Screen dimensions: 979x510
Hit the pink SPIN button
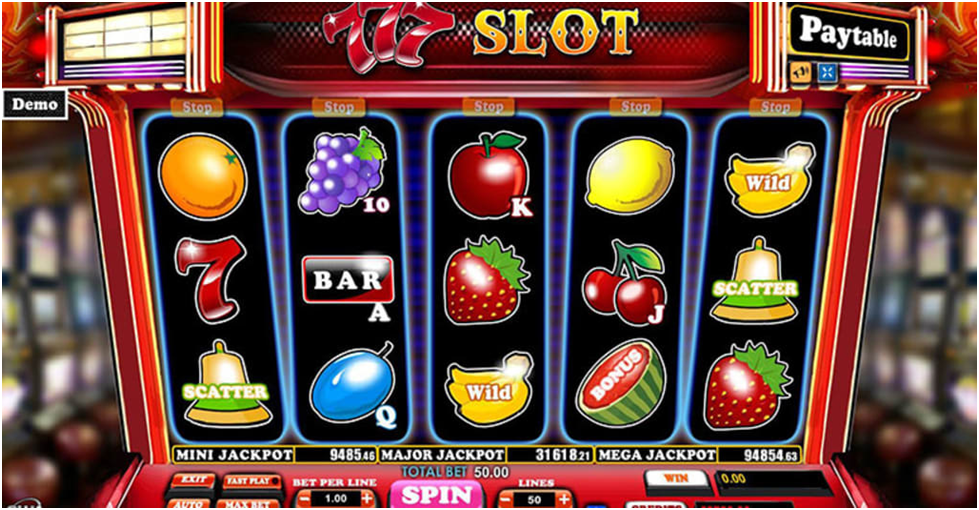[436, 495]
